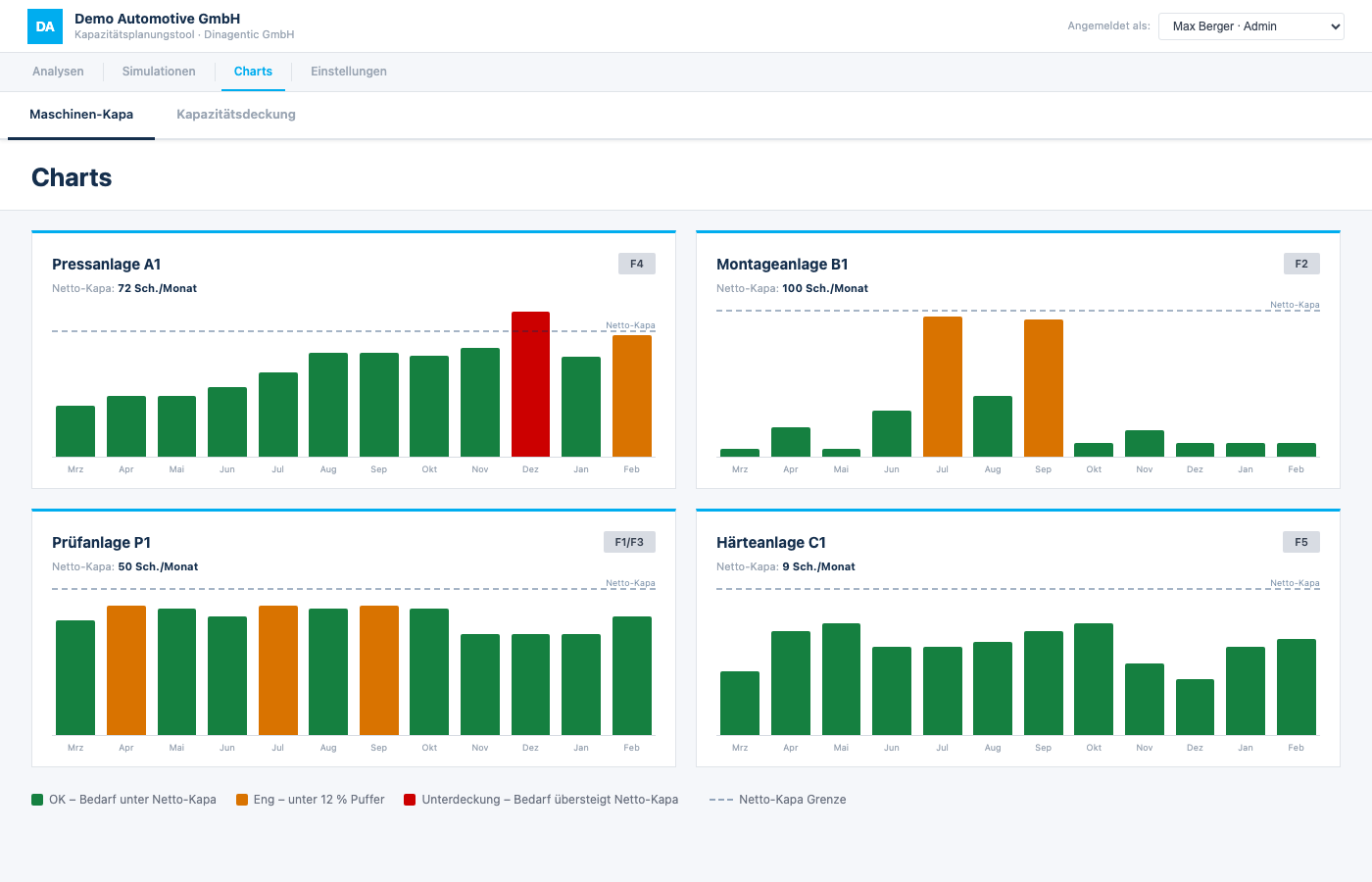Select the orange Apr bar in Prüfanlage P1

[126, 670]
